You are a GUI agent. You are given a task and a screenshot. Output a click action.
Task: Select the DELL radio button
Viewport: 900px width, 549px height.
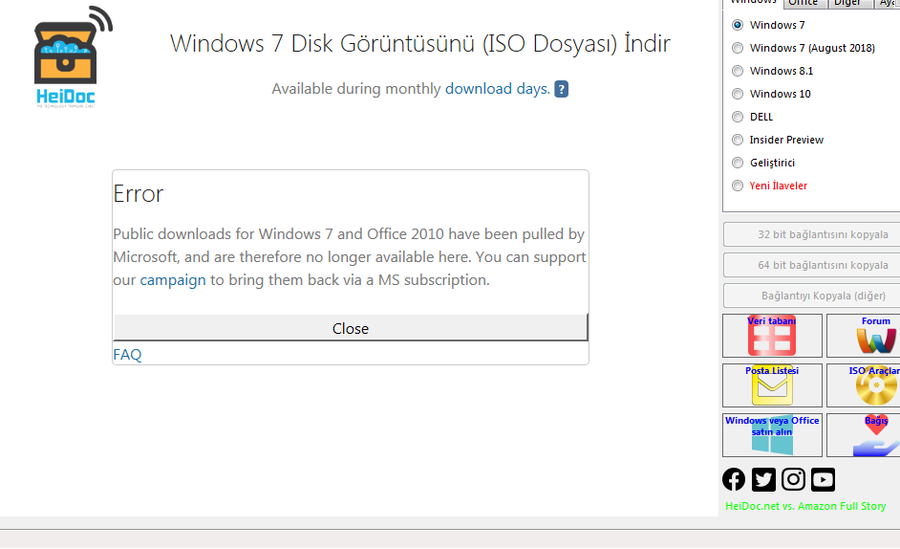pos(738,117)
